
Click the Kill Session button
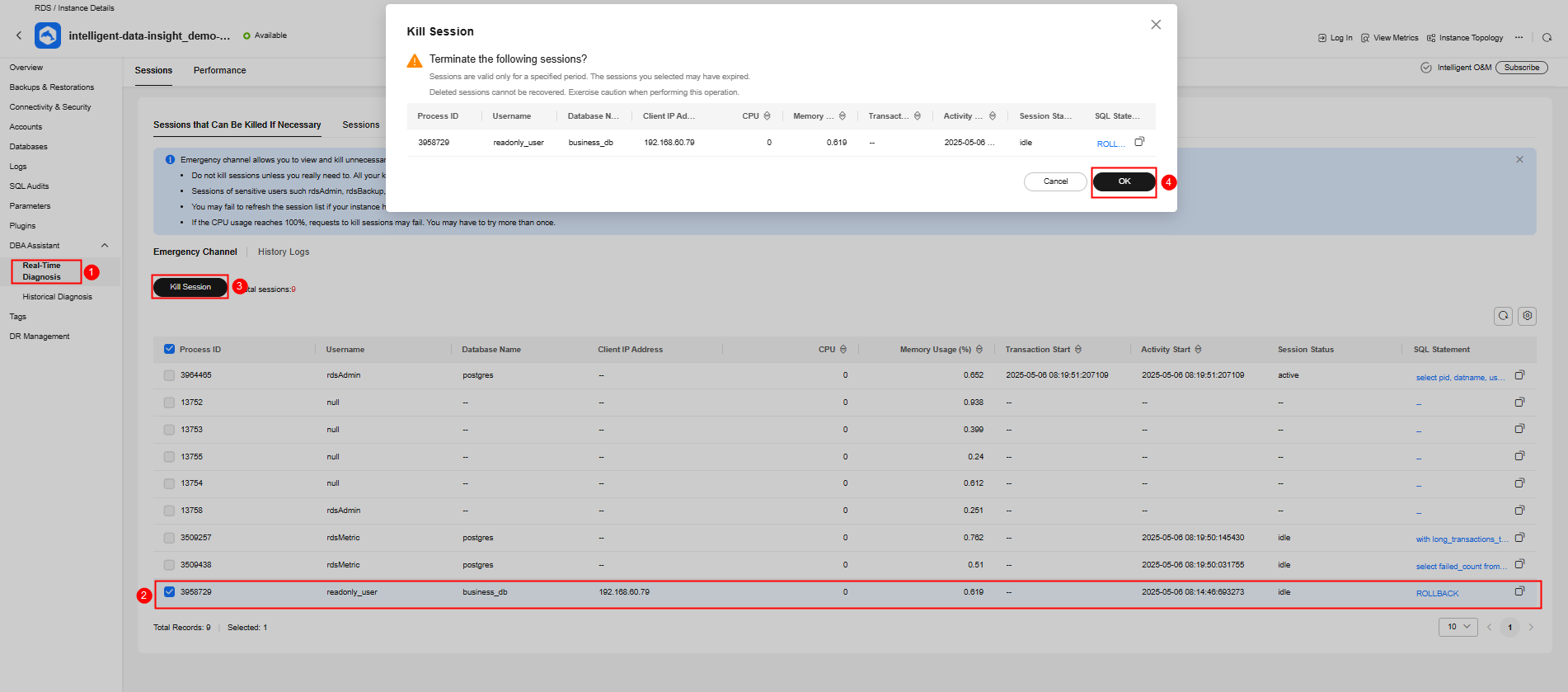(x=190, y=287)
